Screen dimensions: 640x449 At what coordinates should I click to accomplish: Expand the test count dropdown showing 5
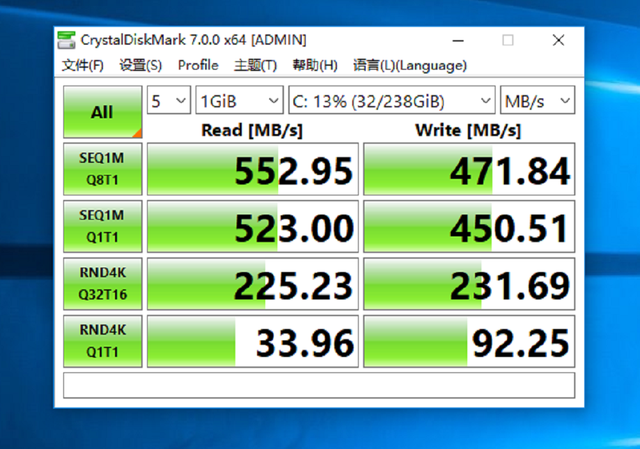tap(169, 100)
